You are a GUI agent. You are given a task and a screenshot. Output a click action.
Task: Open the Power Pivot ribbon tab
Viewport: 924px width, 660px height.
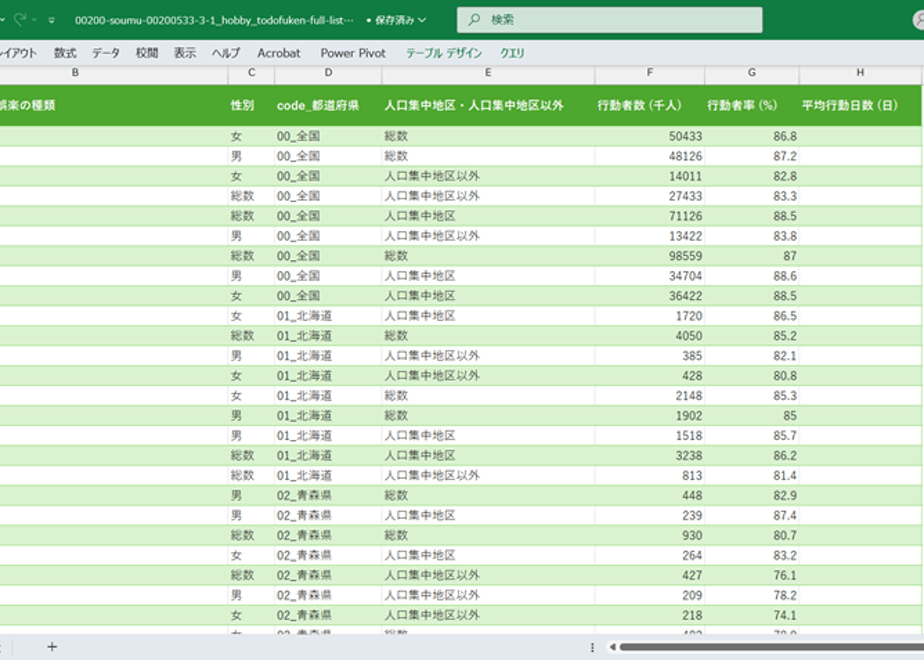click(x=353, y=53)
